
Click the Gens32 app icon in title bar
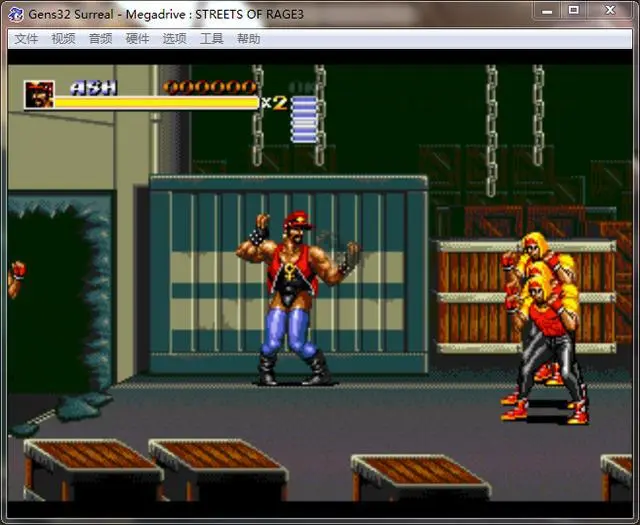tap(16, 15)
